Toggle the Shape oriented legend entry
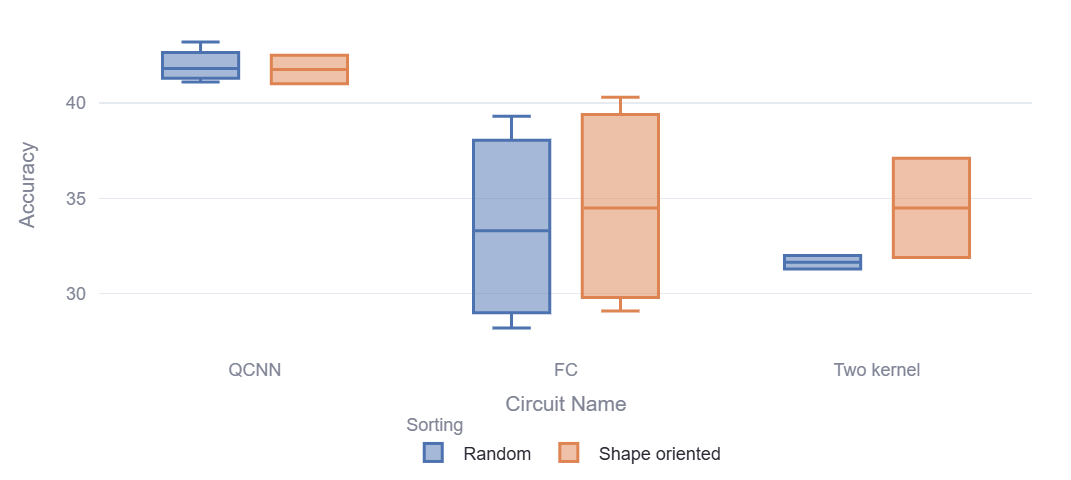The width and height of the screenshot is (1071, 480). tap(659, 454)
